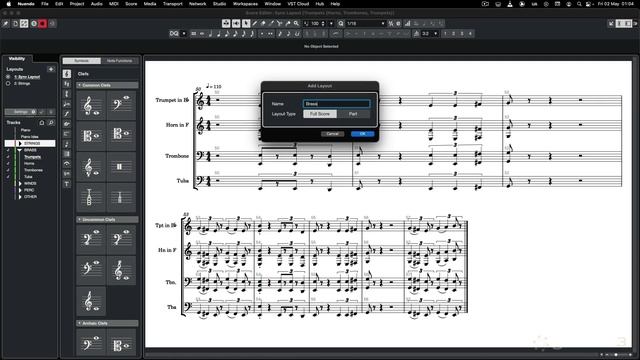Expand the STRINGS track folder

20,144
